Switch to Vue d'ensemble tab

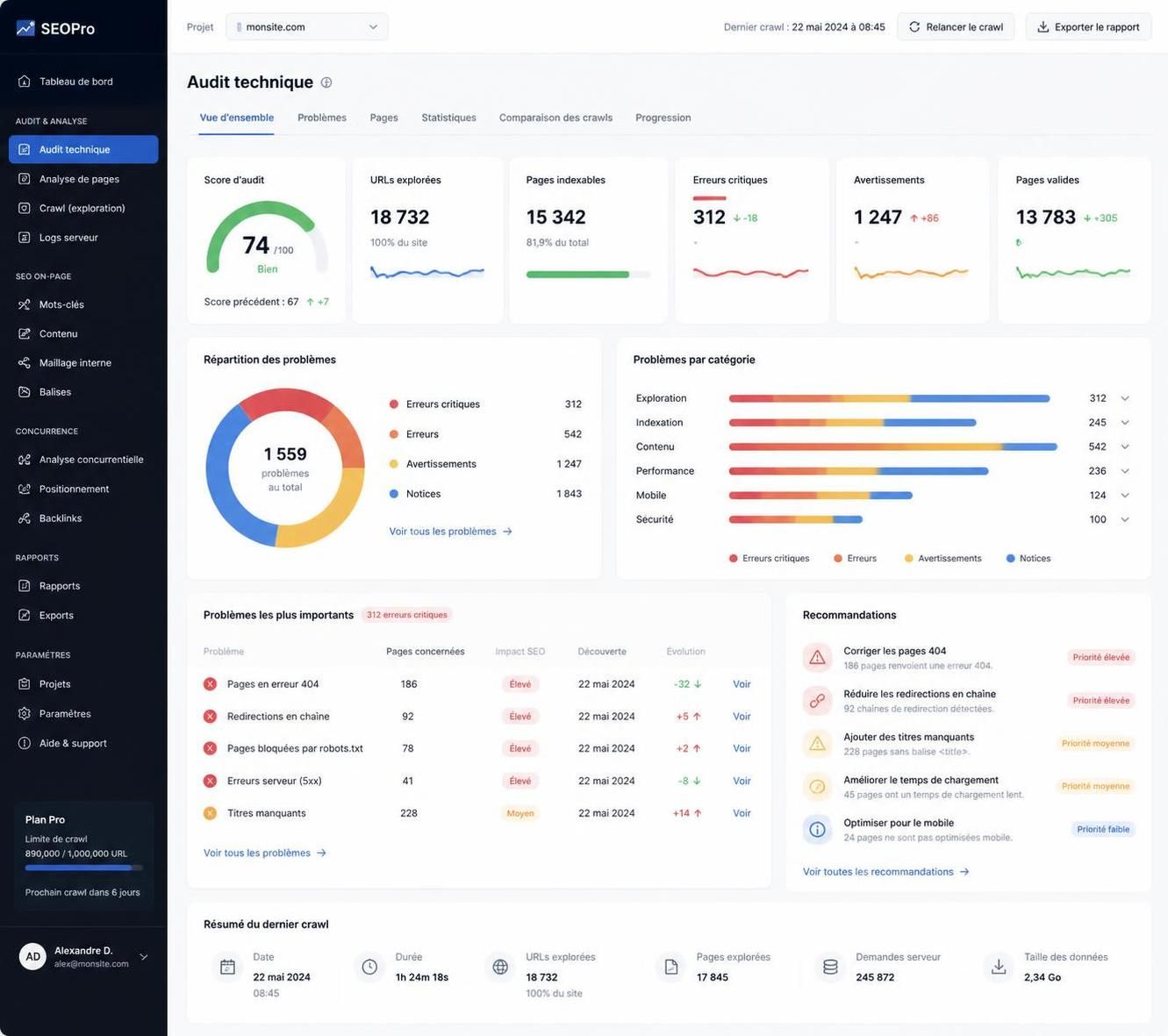point(236,118)
